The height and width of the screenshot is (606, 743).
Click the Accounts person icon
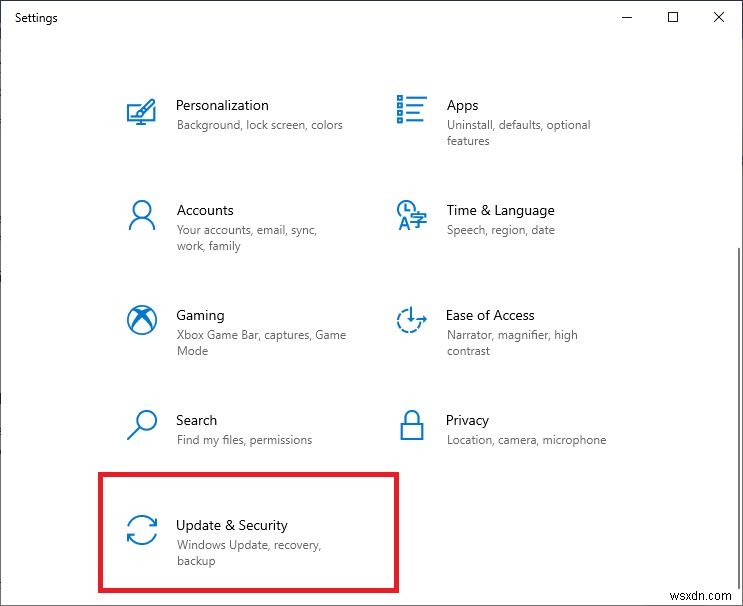pyautogui.click(x=142, y=215)
